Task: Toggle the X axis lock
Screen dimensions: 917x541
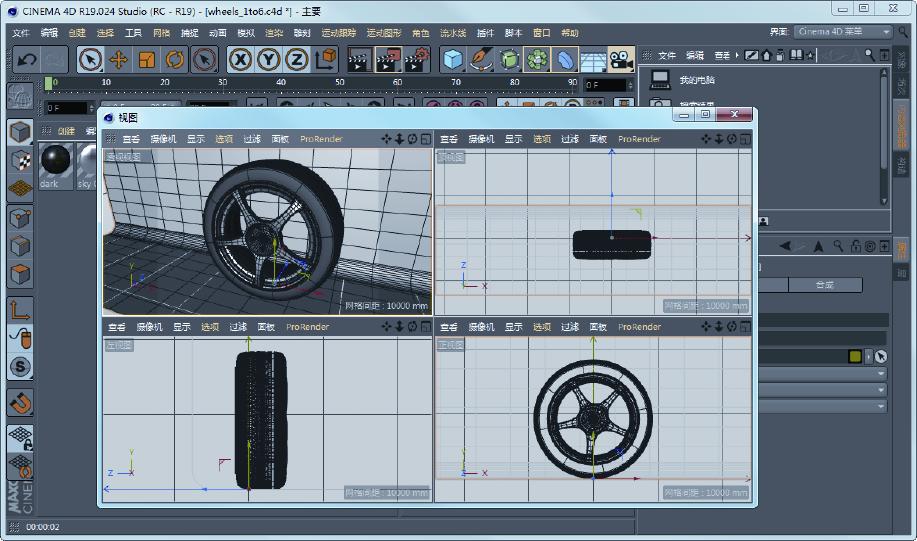Action: [240, 60]
